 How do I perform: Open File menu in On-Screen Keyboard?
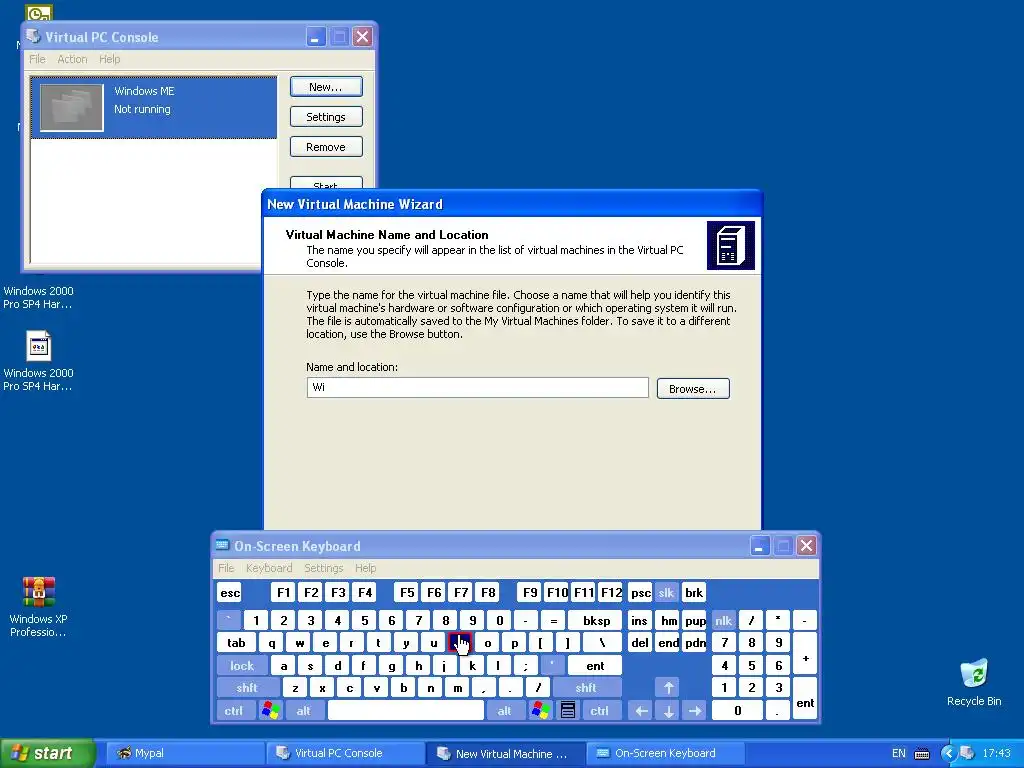click(226, 568)
